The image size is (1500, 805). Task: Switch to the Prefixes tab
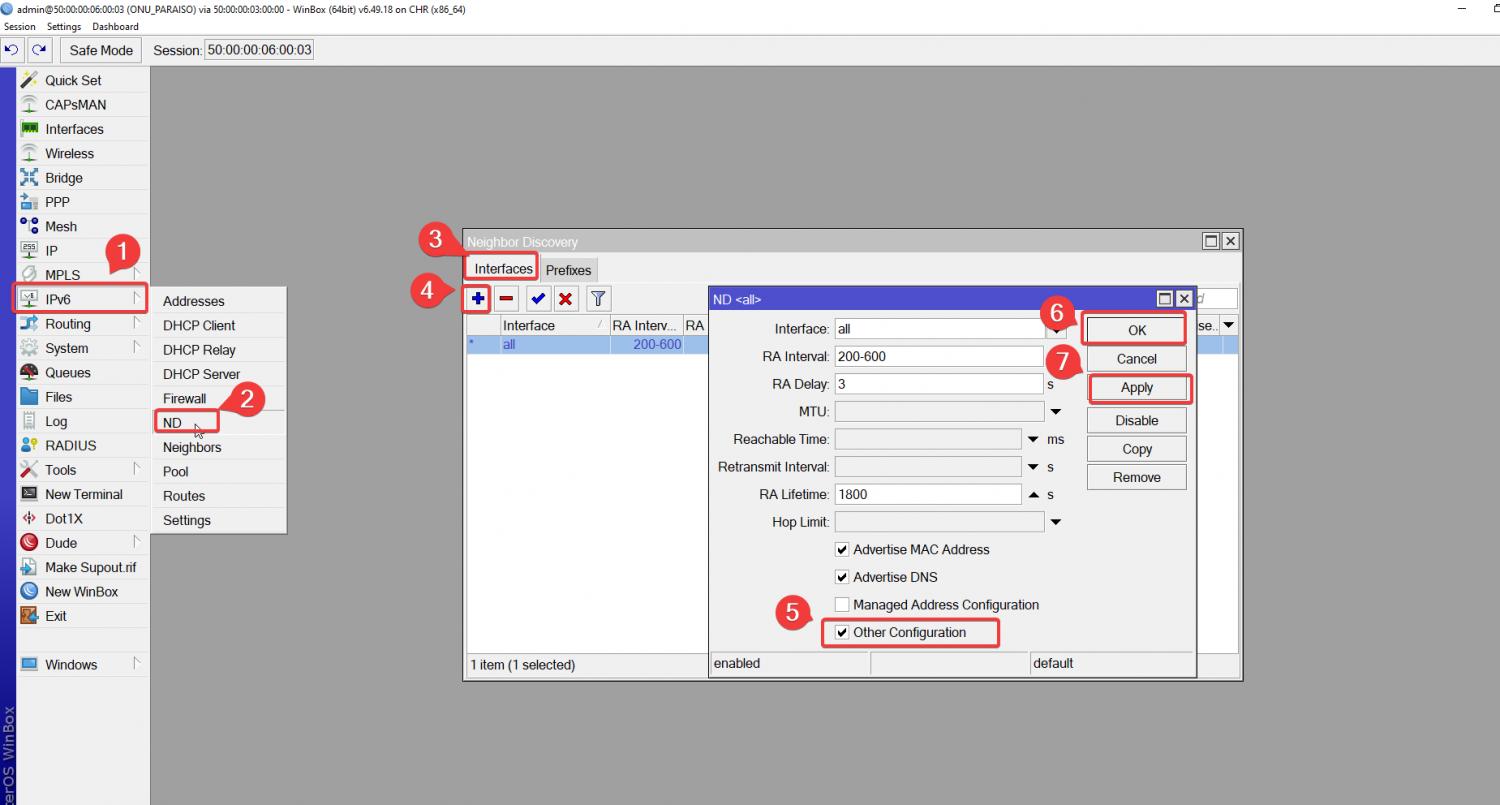(568, 270)
